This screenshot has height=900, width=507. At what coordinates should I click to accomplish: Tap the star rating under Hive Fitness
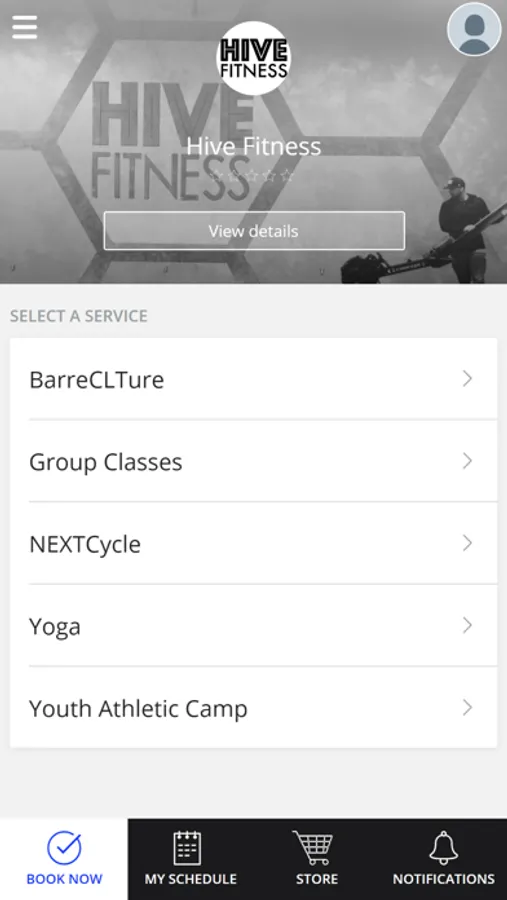[253, 176]
